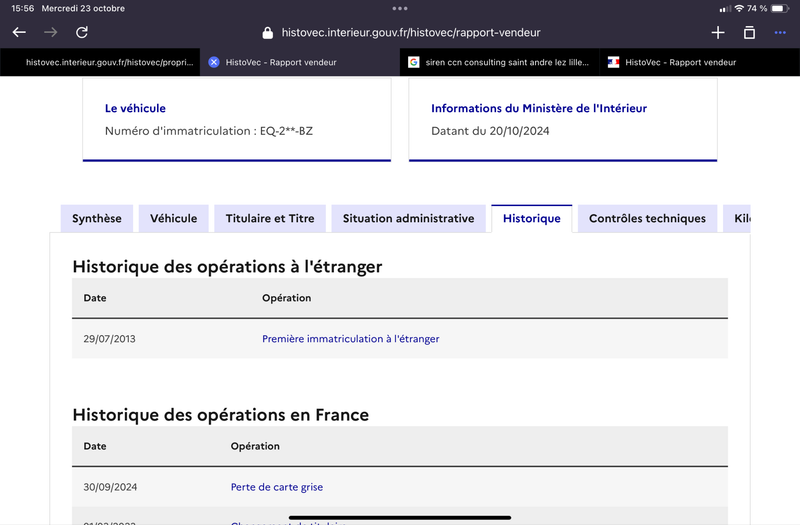Viewport: 800px width, 525px height.
Task: Go back with the browser back arrow
Action: (19, 32)
